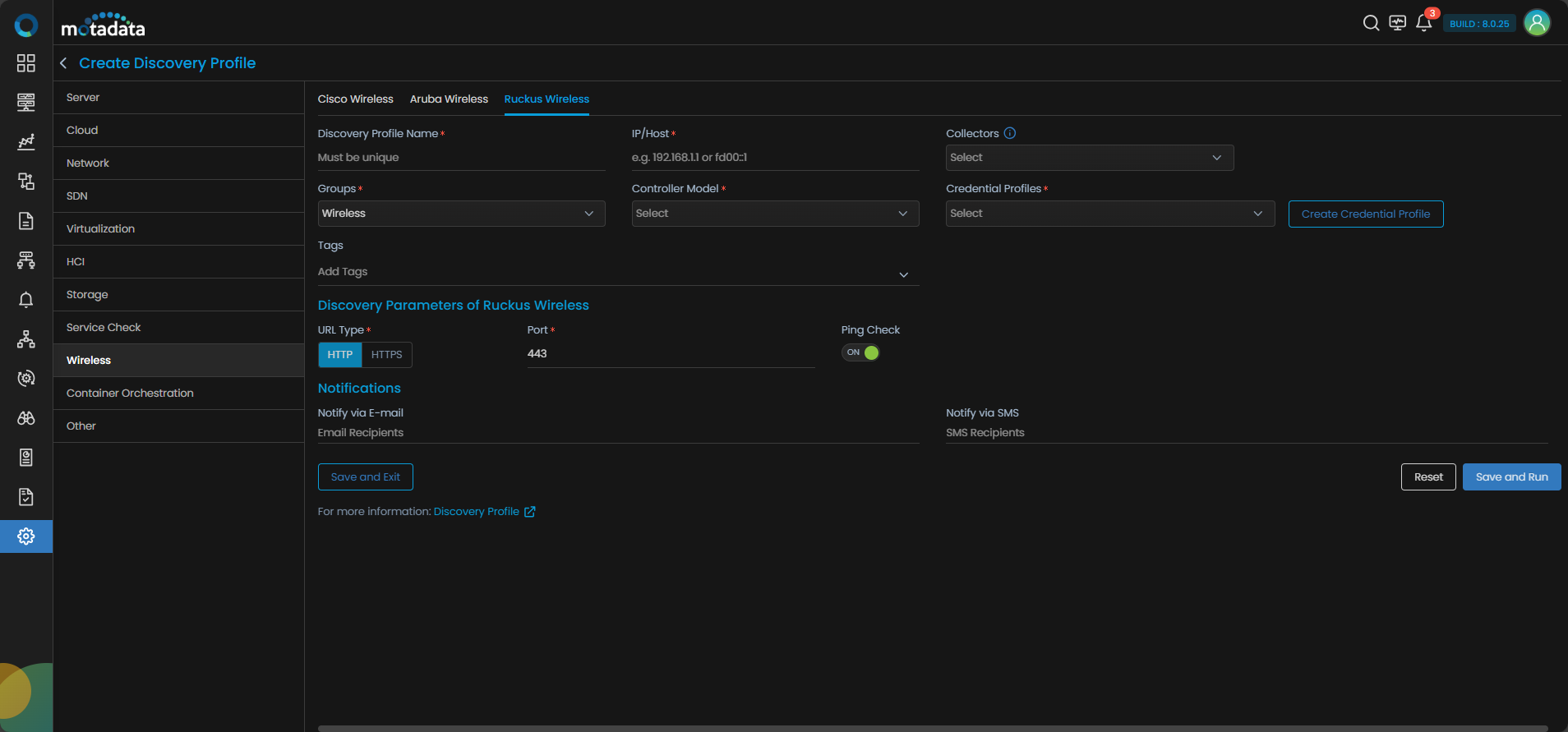
Task: Select HTTP as the URL type
Action: click(339, 355)
